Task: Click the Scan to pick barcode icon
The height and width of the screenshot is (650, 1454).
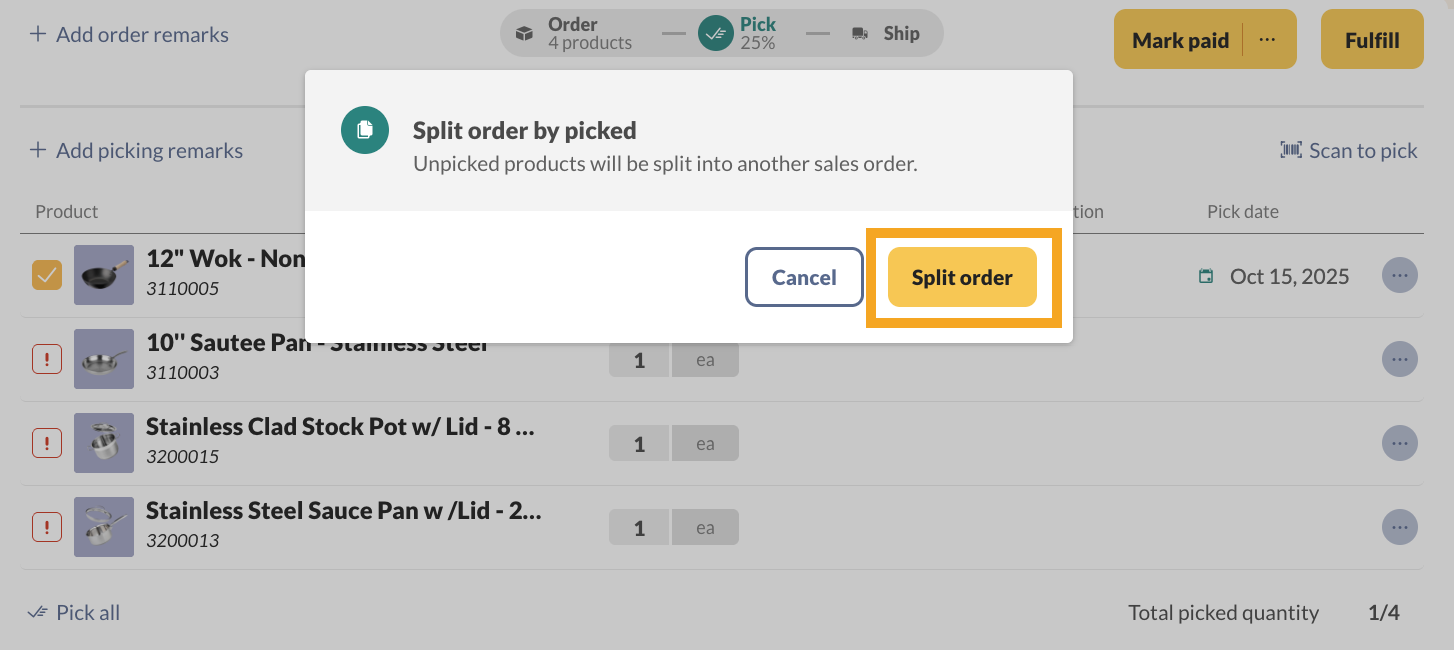Action: [1291, 150]
